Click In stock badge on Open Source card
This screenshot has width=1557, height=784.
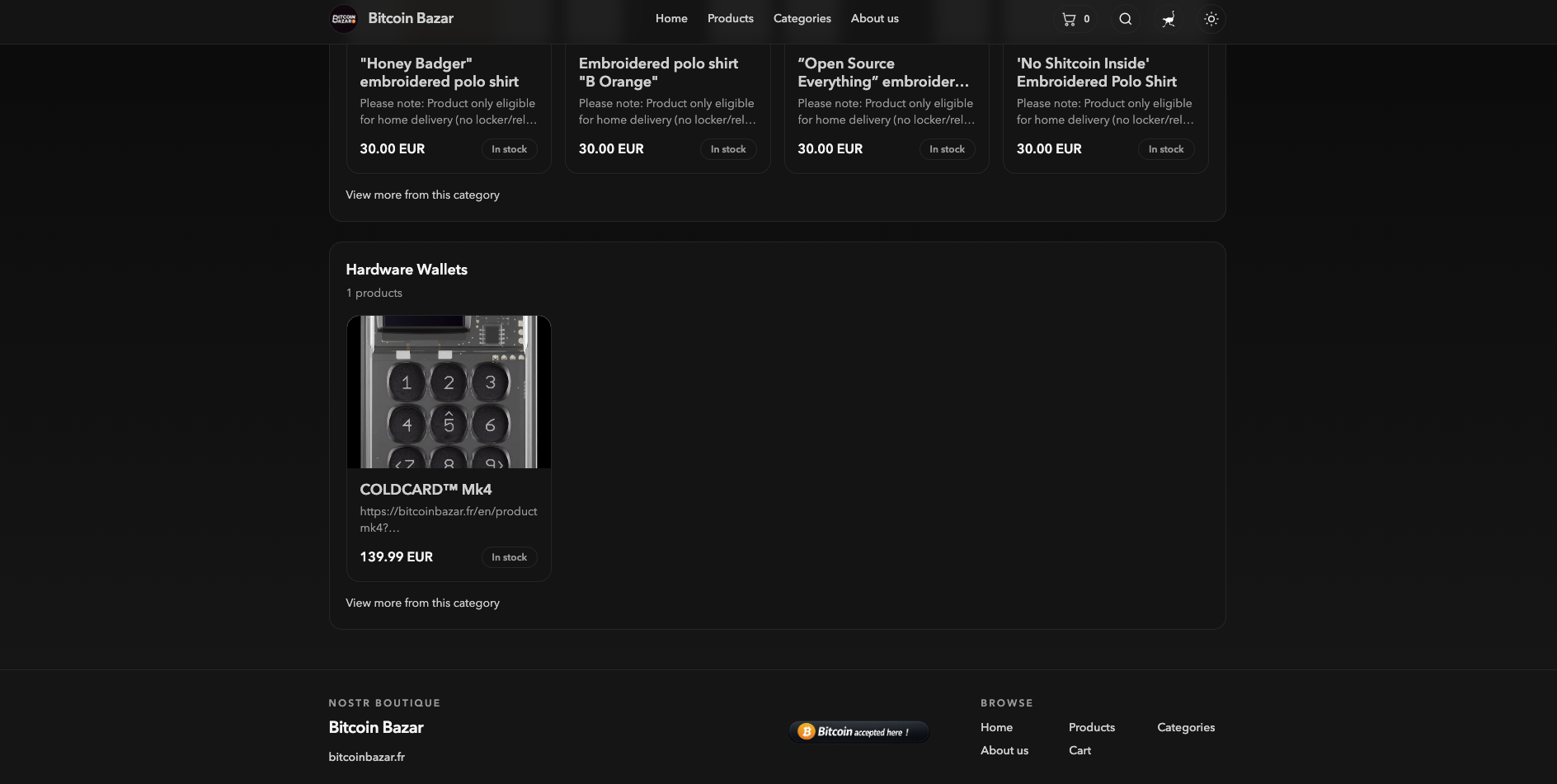click(947, 149)
